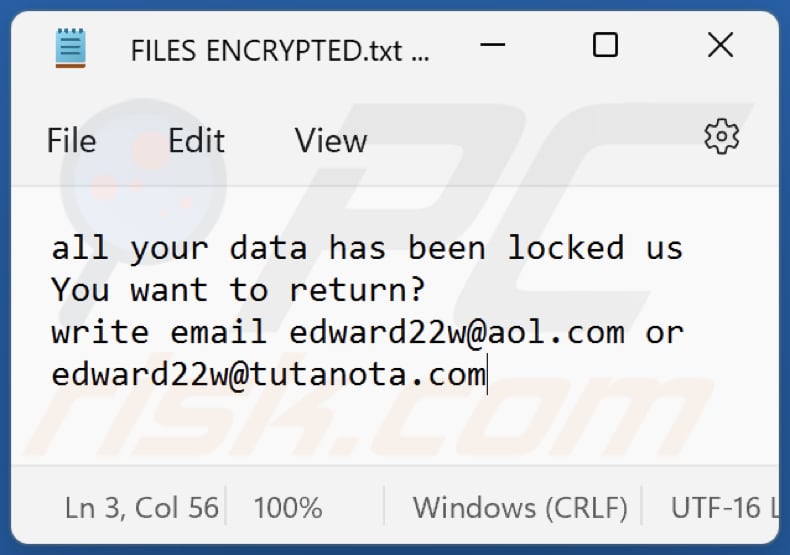This screenshot has width=790, height=555.
Task: Click in "You want to return?" line
Action: click(x=238, y=290)
